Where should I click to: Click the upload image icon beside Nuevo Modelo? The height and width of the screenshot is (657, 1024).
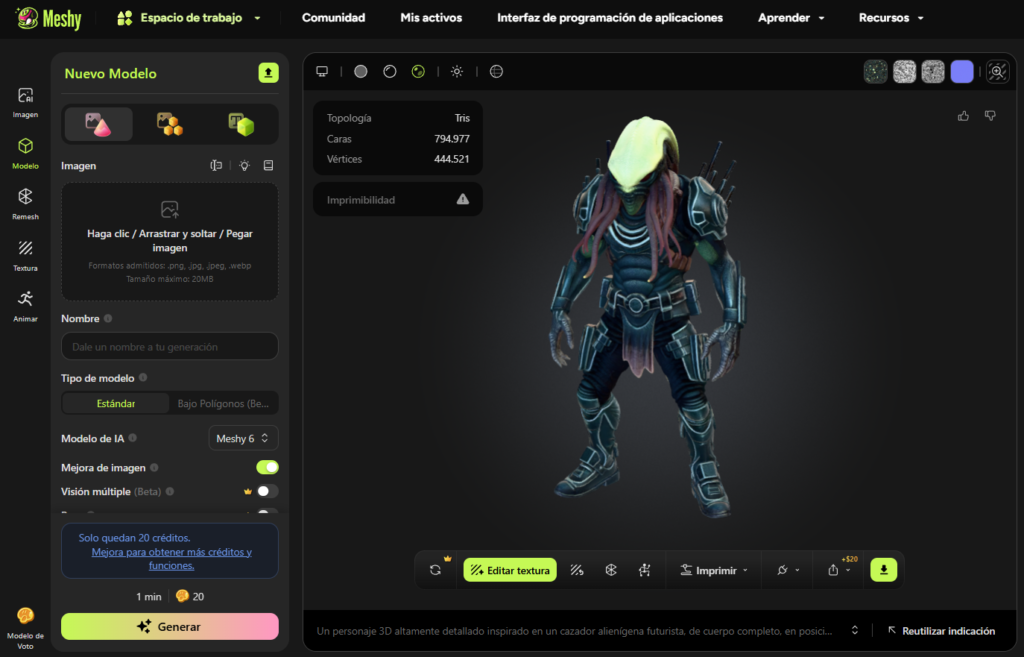click(268, 73)
